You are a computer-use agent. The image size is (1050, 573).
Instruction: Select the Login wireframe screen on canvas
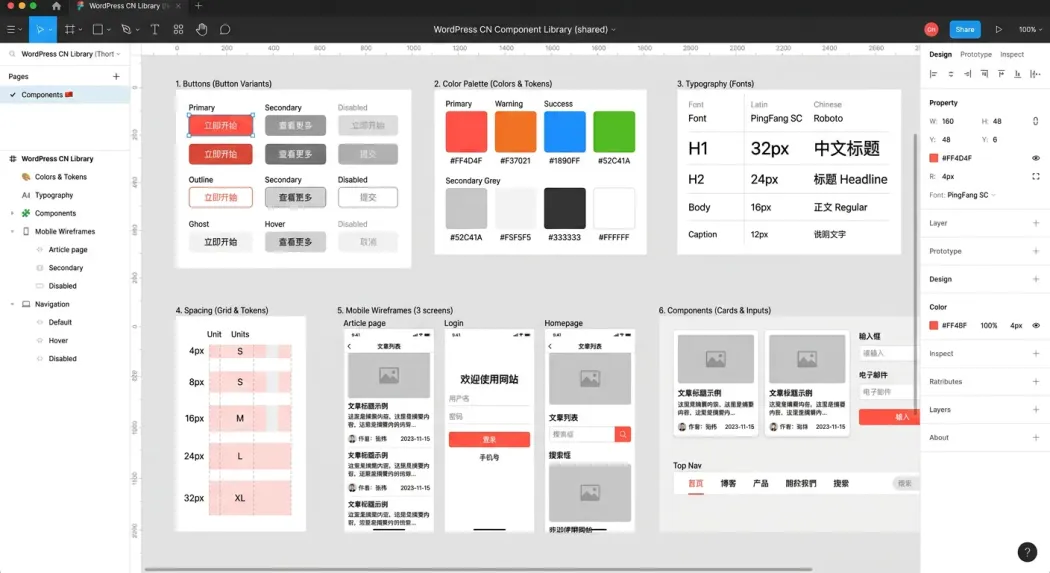[x=489, y=430]
